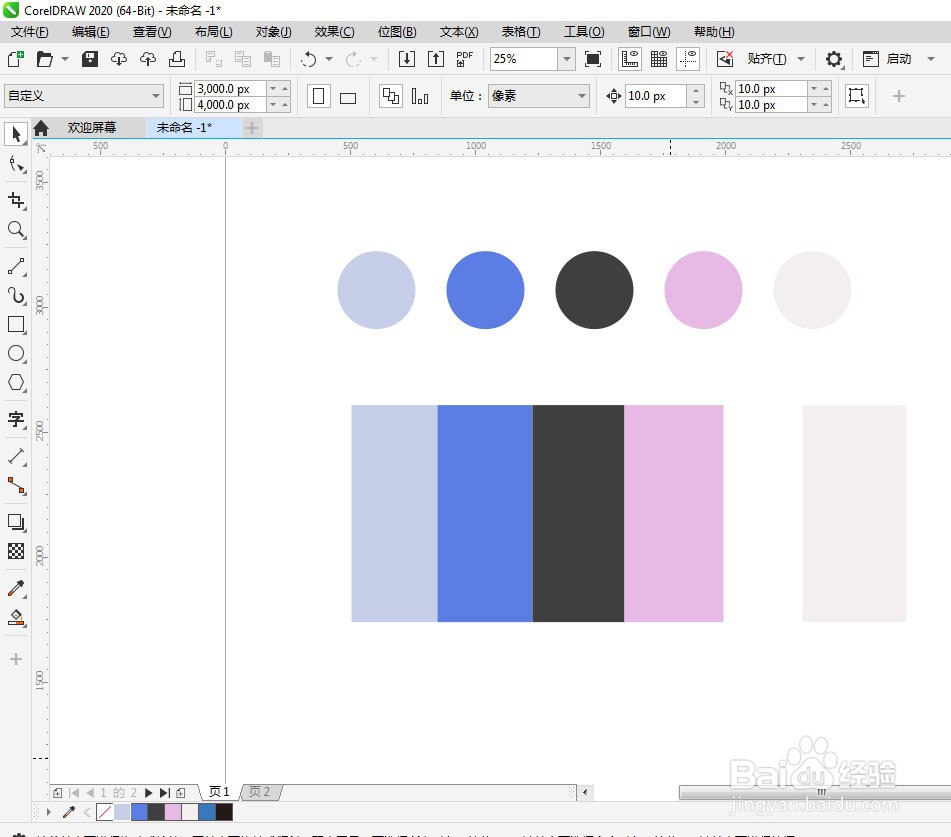Expand the Open recent dropdown arrow
The height and width of the screenshot is (837, 951).
(x=65, y=59)
